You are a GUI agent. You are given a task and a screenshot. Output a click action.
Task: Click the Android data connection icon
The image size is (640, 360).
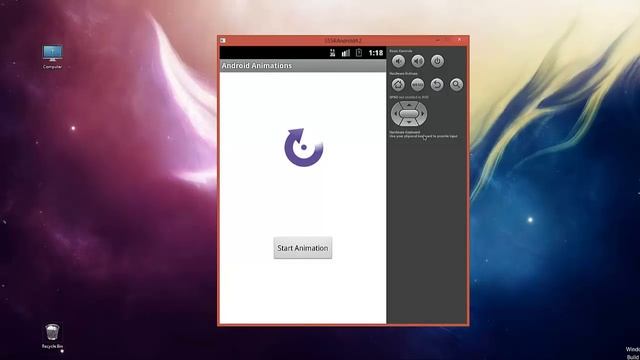pyautogui.click(x=332, y=53)
